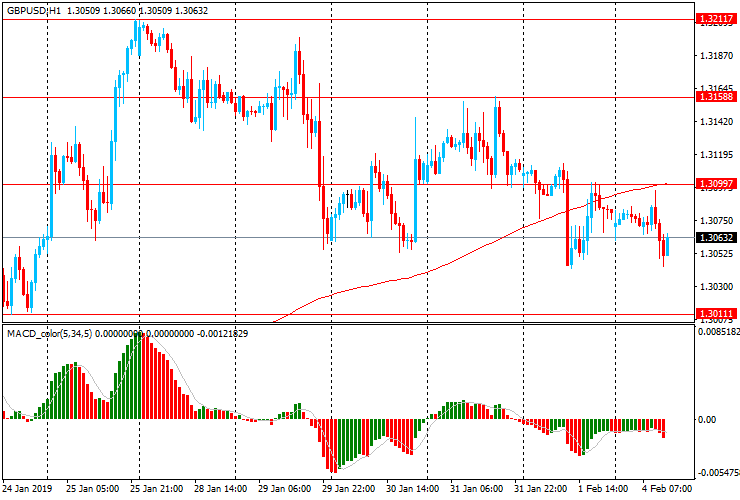Click the 30 Jan 14:00 time label
The image size is (740, 500).
coord(412,488)
